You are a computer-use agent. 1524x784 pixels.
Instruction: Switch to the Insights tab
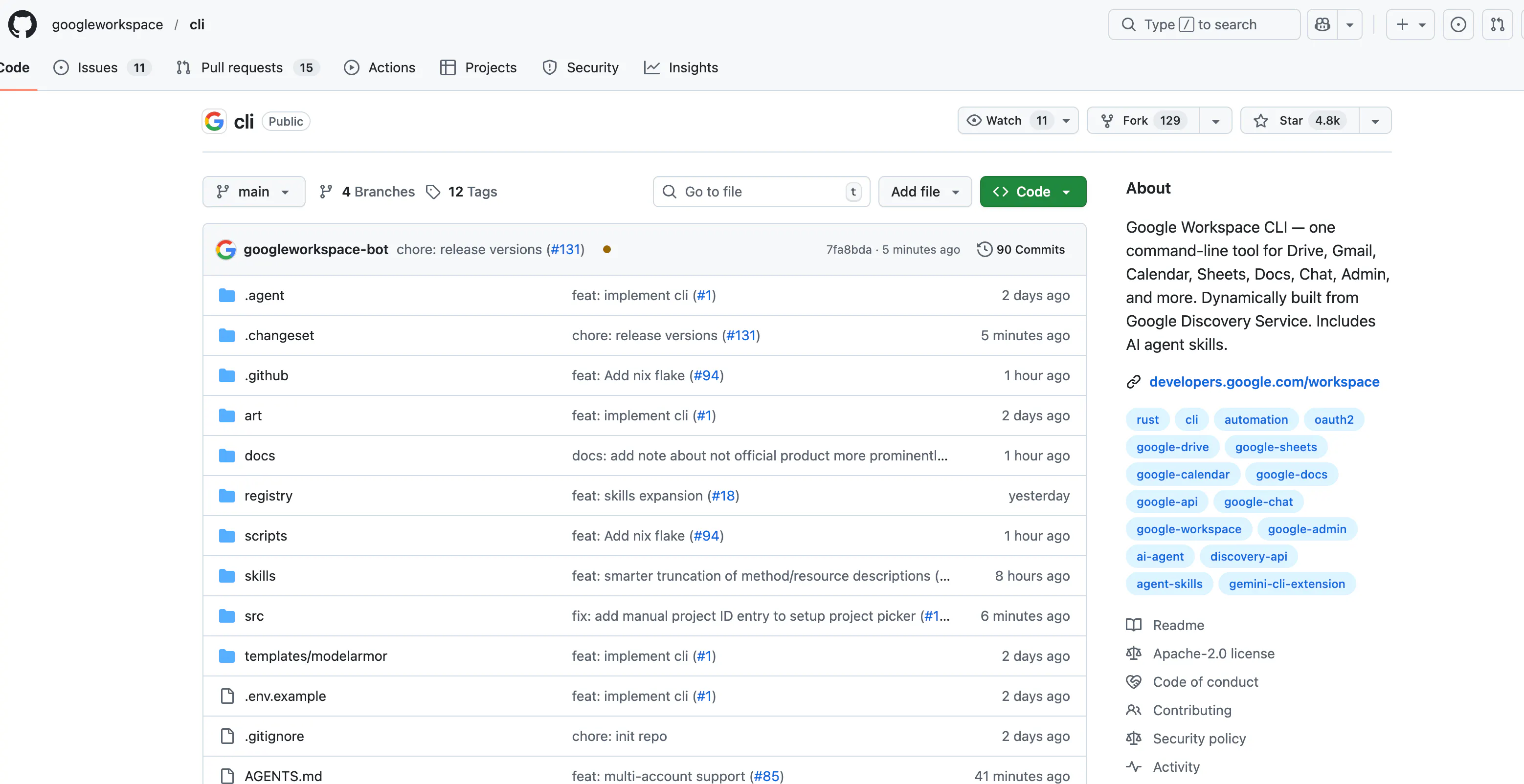[680, 67]
